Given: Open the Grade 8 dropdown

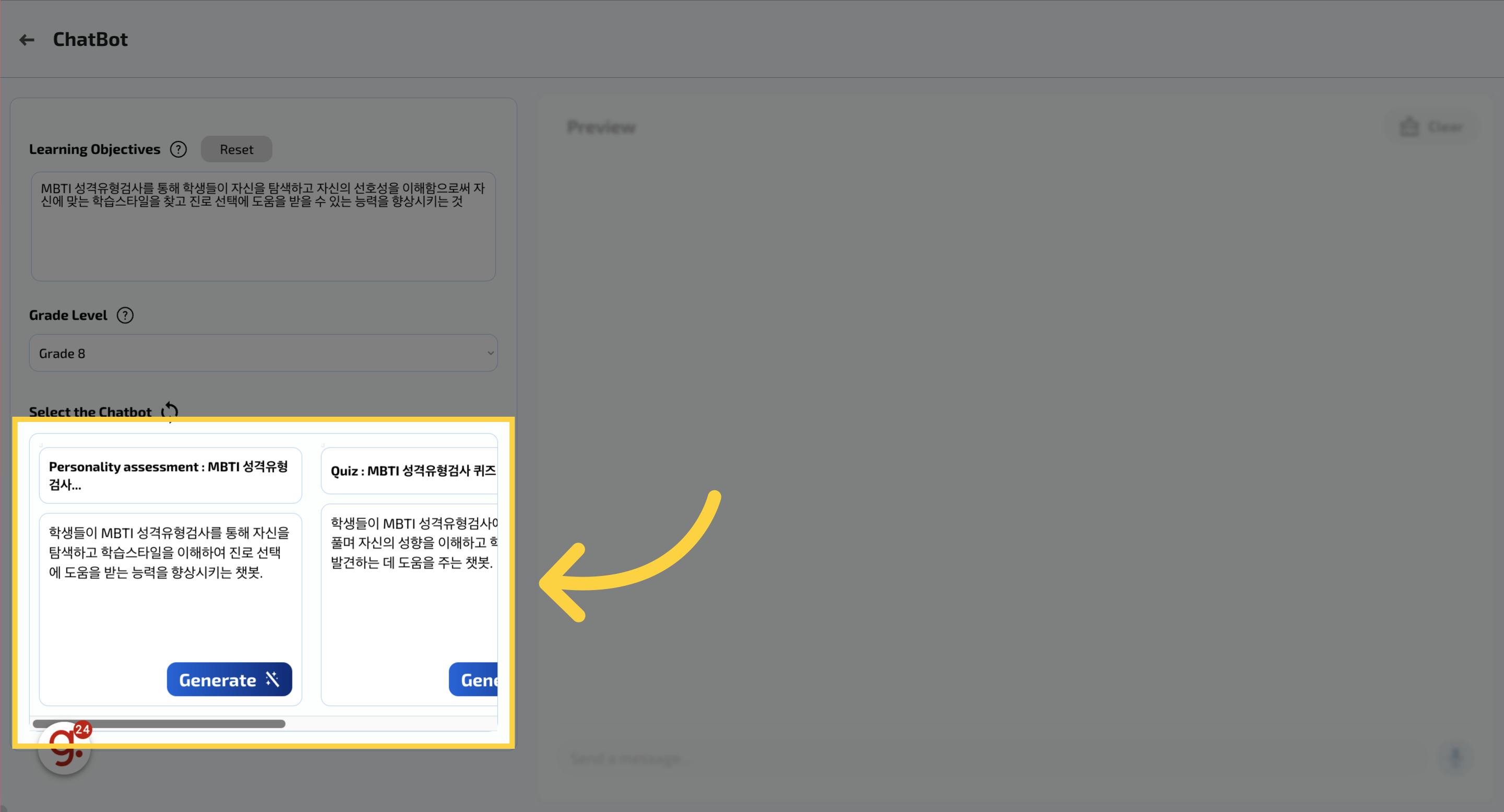Looking at the screenshot, I should 263,353.
